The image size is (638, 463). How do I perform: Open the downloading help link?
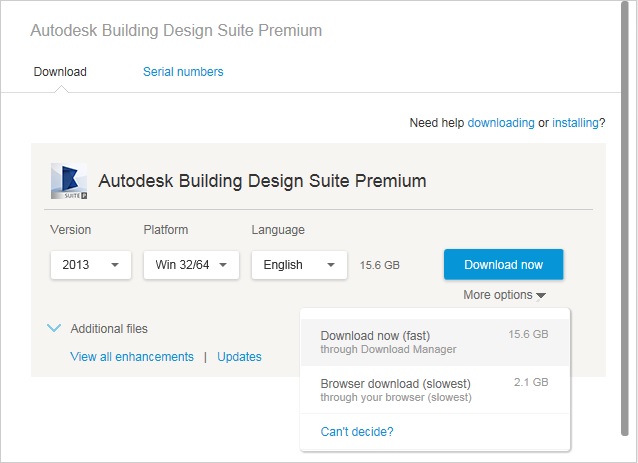501,122
